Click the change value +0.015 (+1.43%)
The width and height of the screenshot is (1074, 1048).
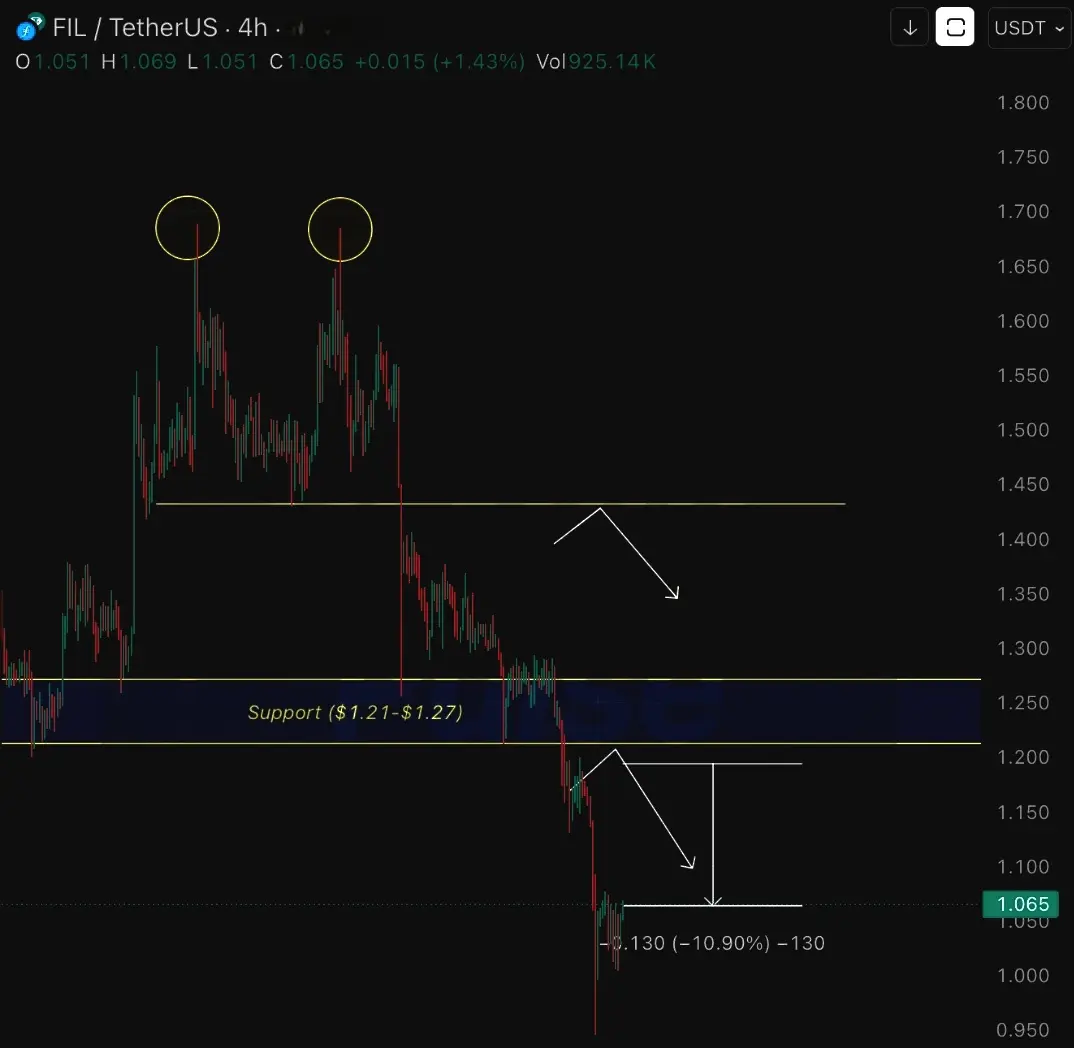pos(440,62)
